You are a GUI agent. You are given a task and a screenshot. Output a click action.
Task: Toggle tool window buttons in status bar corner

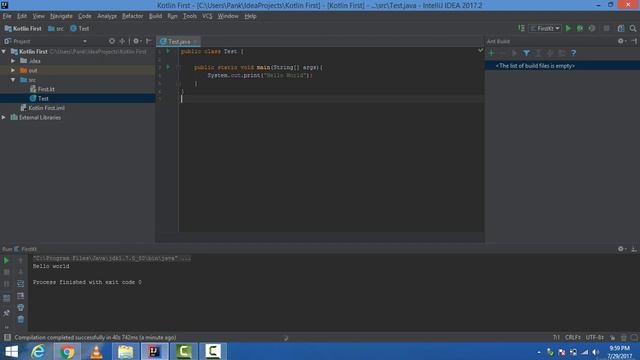pos(7,338)
